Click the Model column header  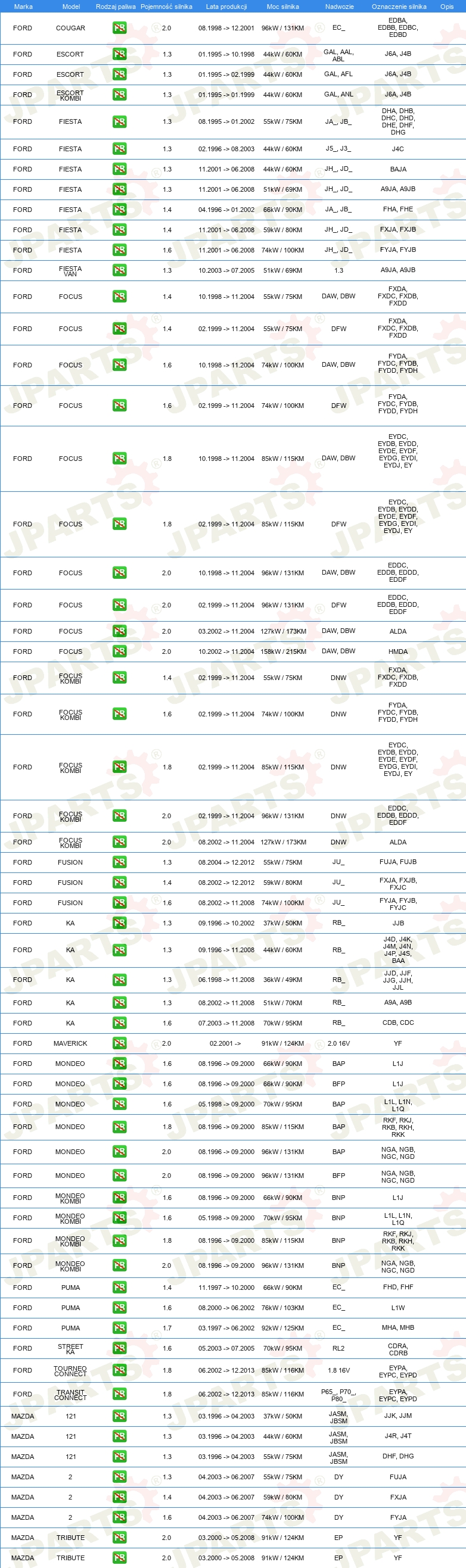72,7
